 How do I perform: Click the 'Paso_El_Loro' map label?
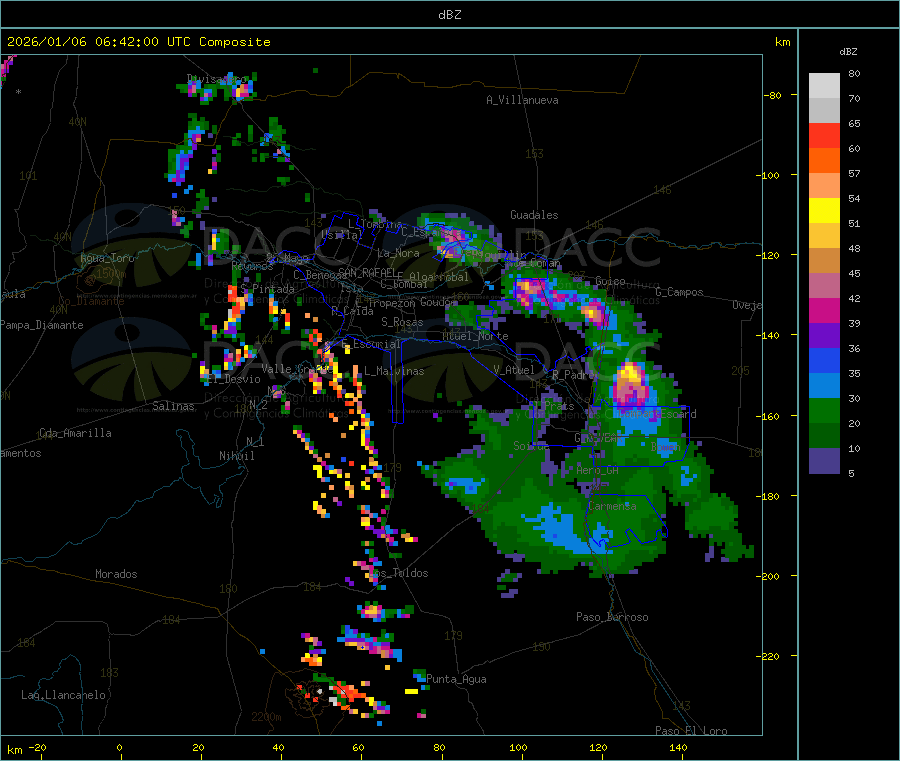pyautogui.click(x=691, y=731)
